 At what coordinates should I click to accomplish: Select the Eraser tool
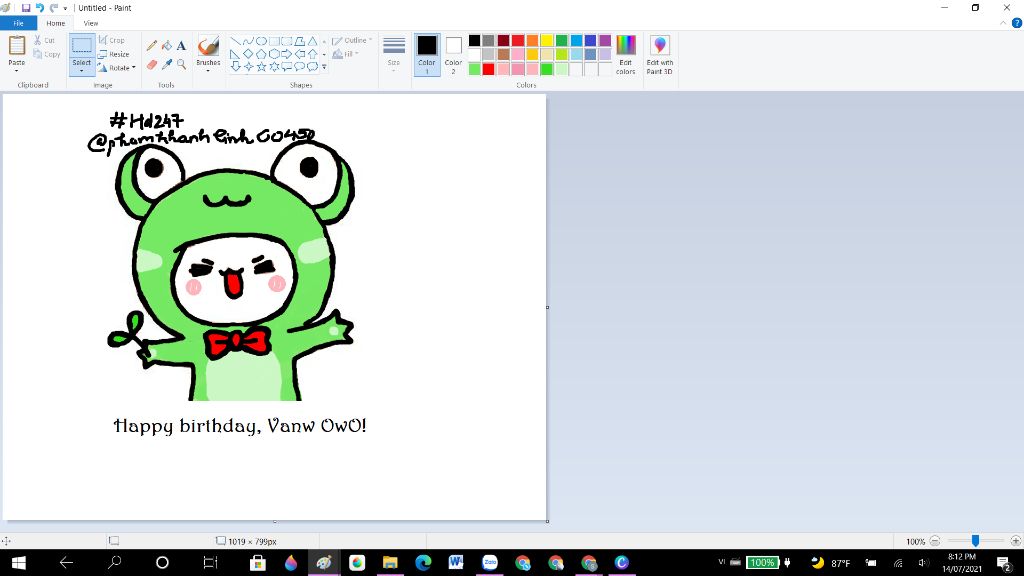pyautogui.click(x=152, y=64)
